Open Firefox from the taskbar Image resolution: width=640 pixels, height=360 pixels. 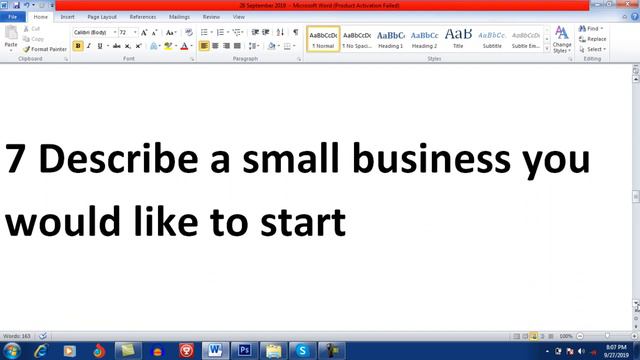99,351
